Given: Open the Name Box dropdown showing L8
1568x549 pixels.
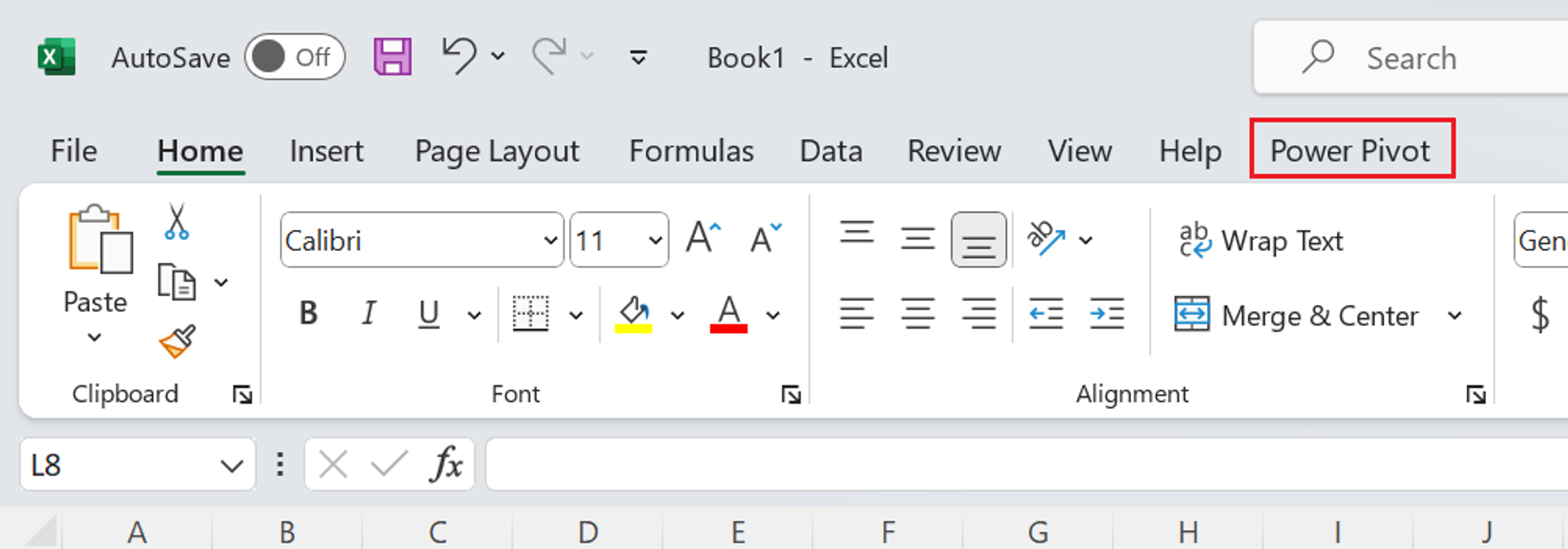Looking at the screenshot, I should tap(231, 466).
